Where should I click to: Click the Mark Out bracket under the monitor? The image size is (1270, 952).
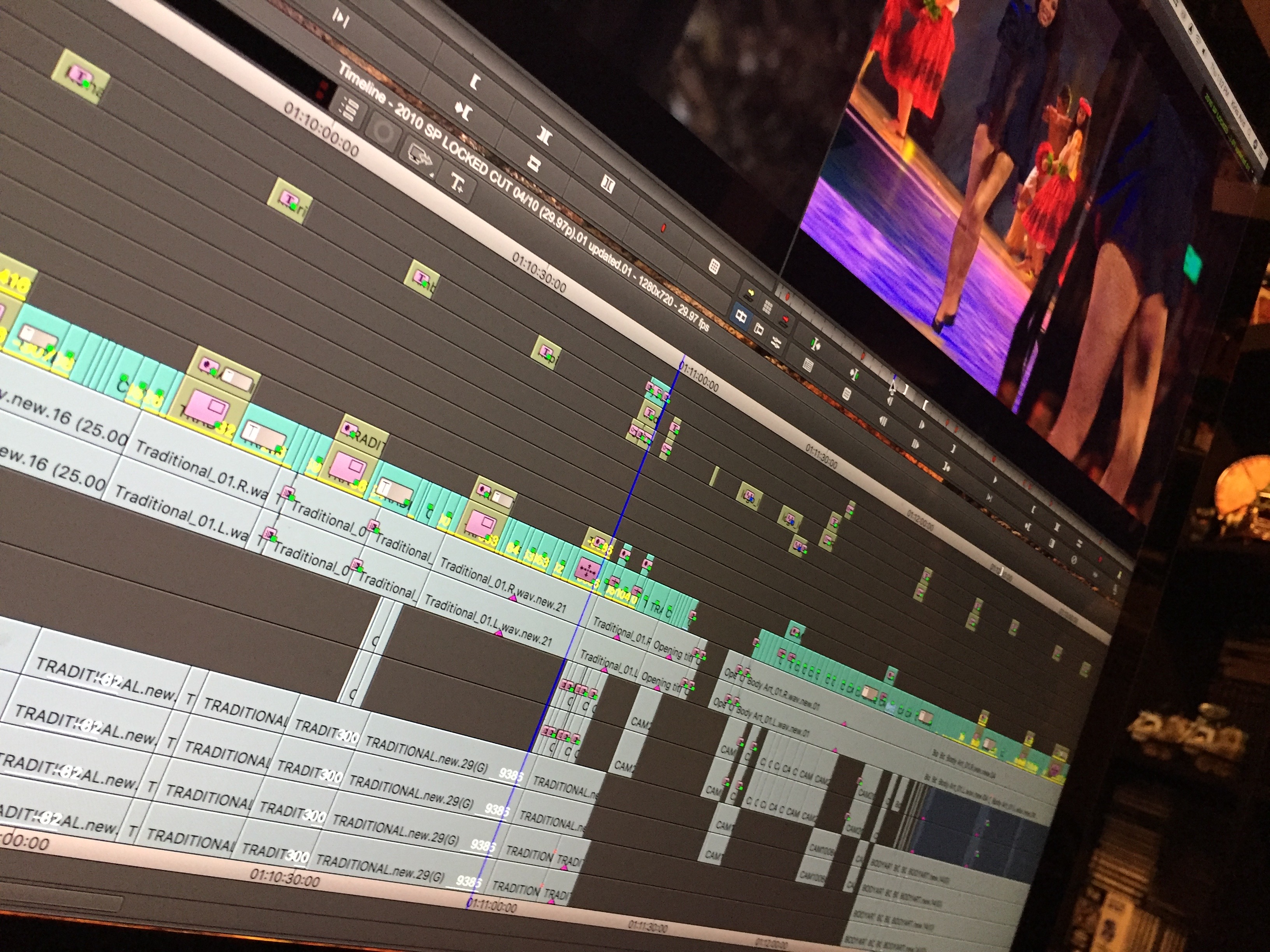953,449
